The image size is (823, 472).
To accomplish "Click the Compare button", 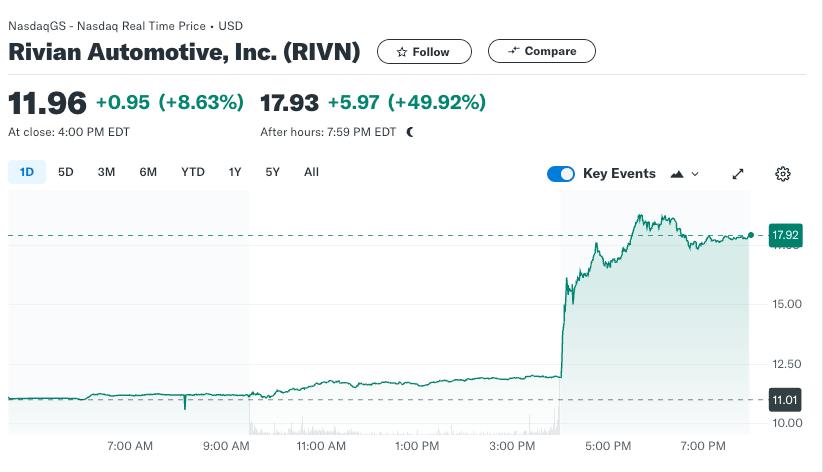I will pos(542,51).
